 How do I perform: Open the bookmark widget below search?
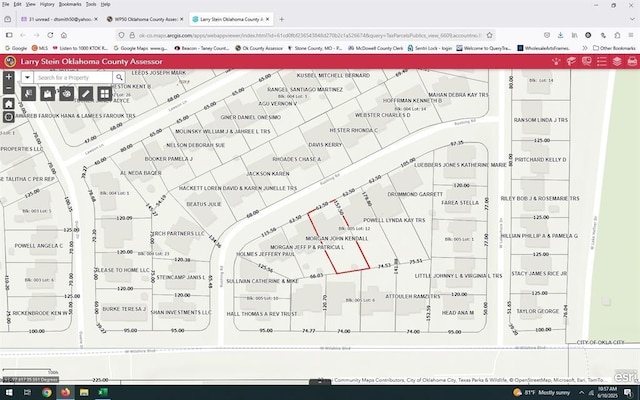pyautogui.click(x=48, y=94)
